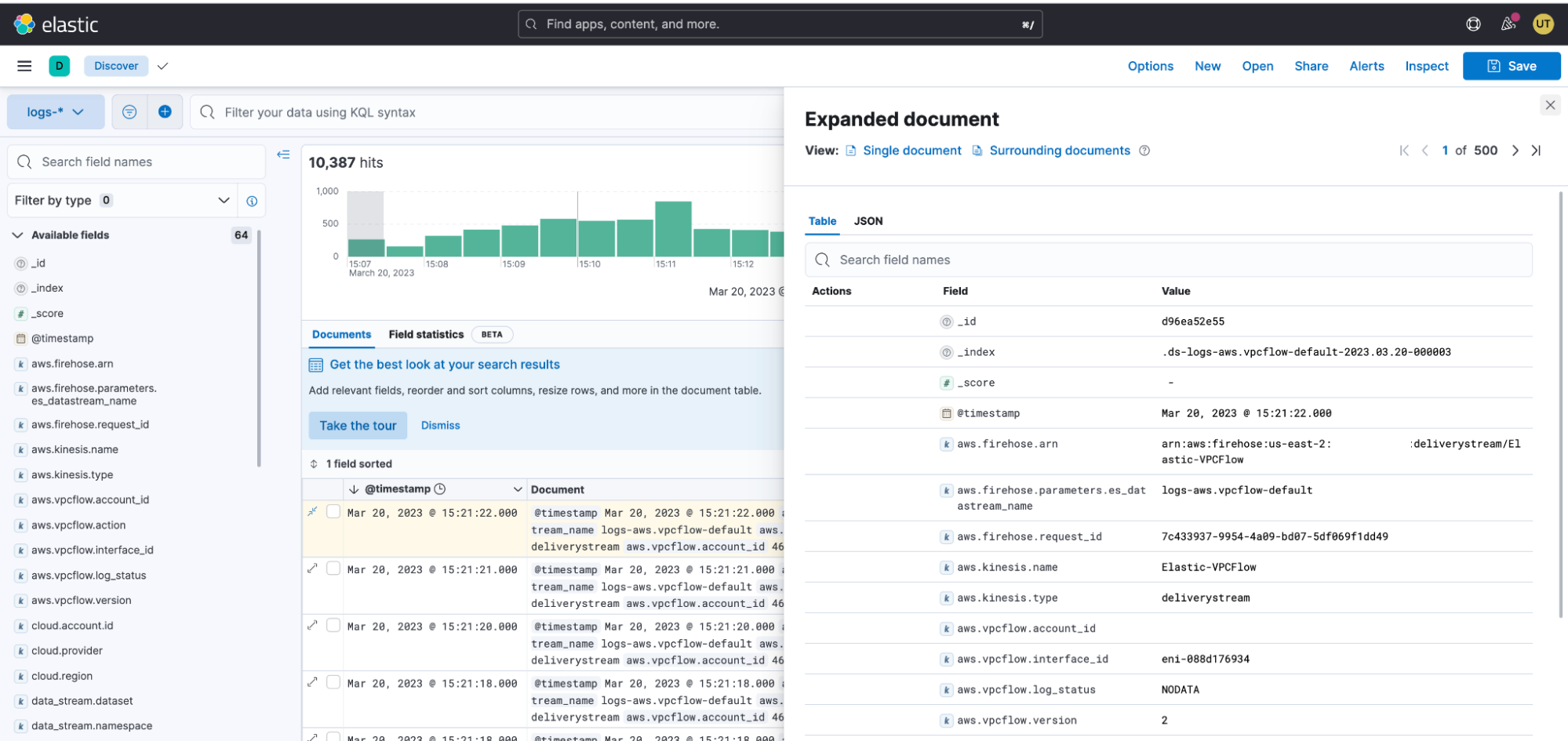
Task: Tick checkbox for 15:21:20 document row
Action: tap(333, 626)
